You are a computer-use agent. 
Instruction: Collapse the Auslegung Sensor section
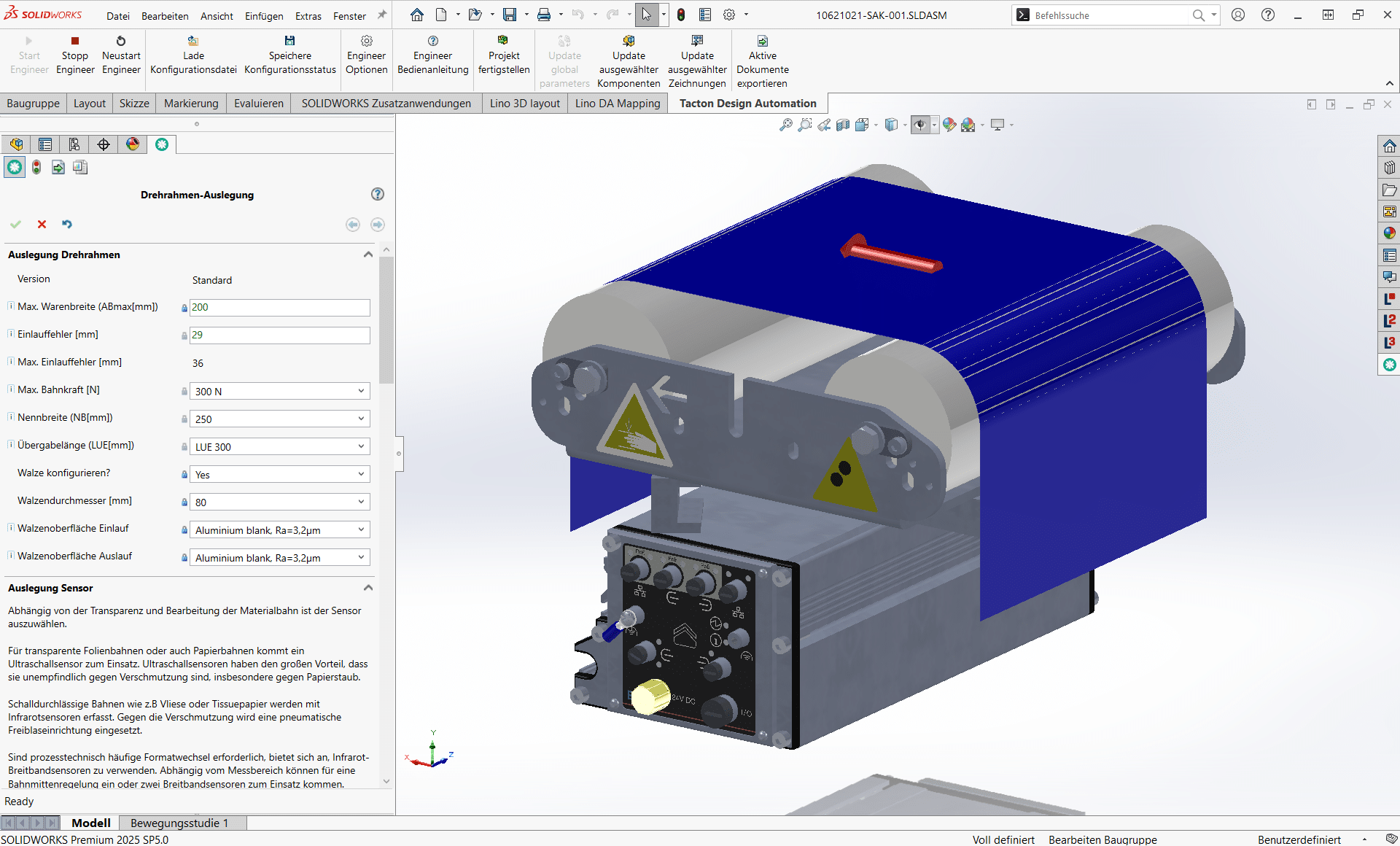pyautogui.click(x=368, y=588)
